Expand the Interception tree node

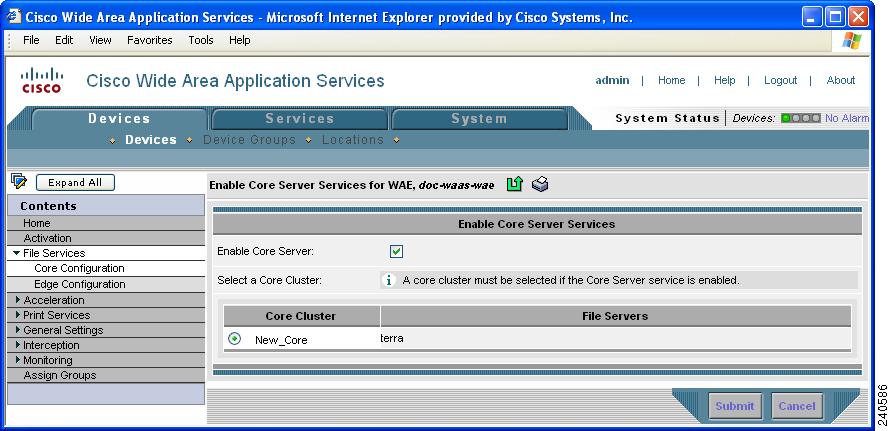pyautogui.click(x=18, y=345)
